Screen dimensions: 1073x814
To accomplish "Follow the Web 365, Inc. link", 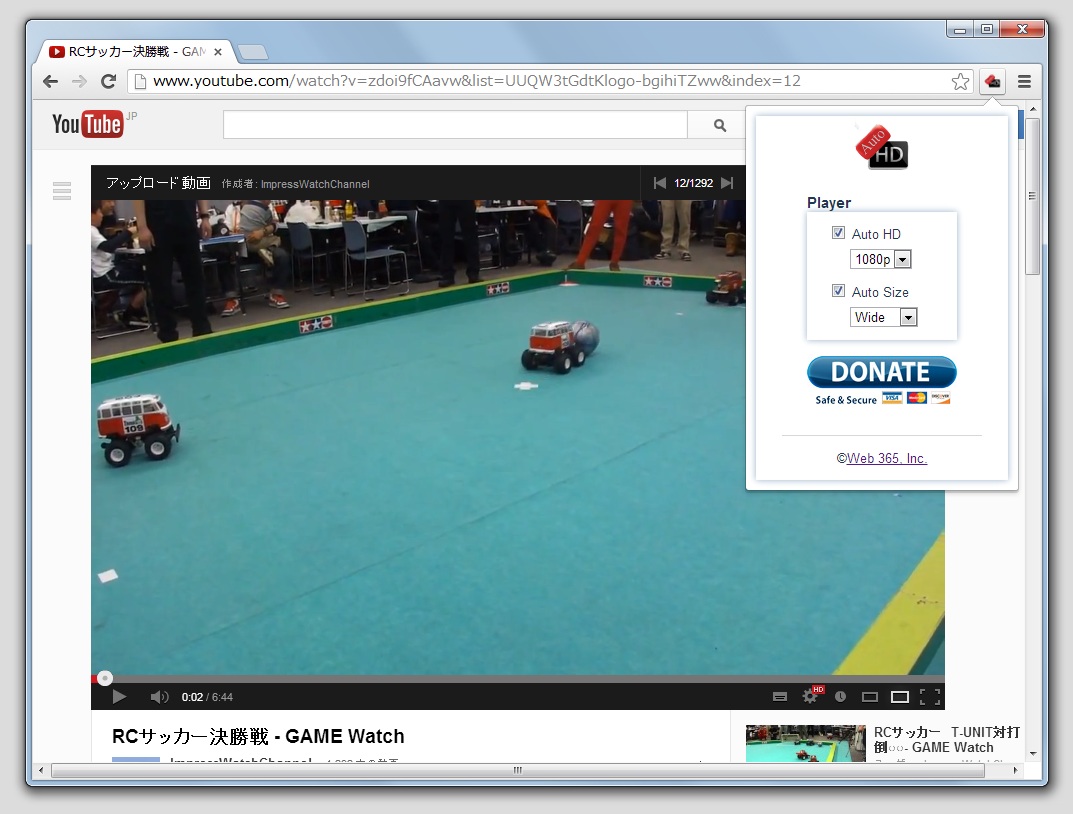I will pos(886,458).
